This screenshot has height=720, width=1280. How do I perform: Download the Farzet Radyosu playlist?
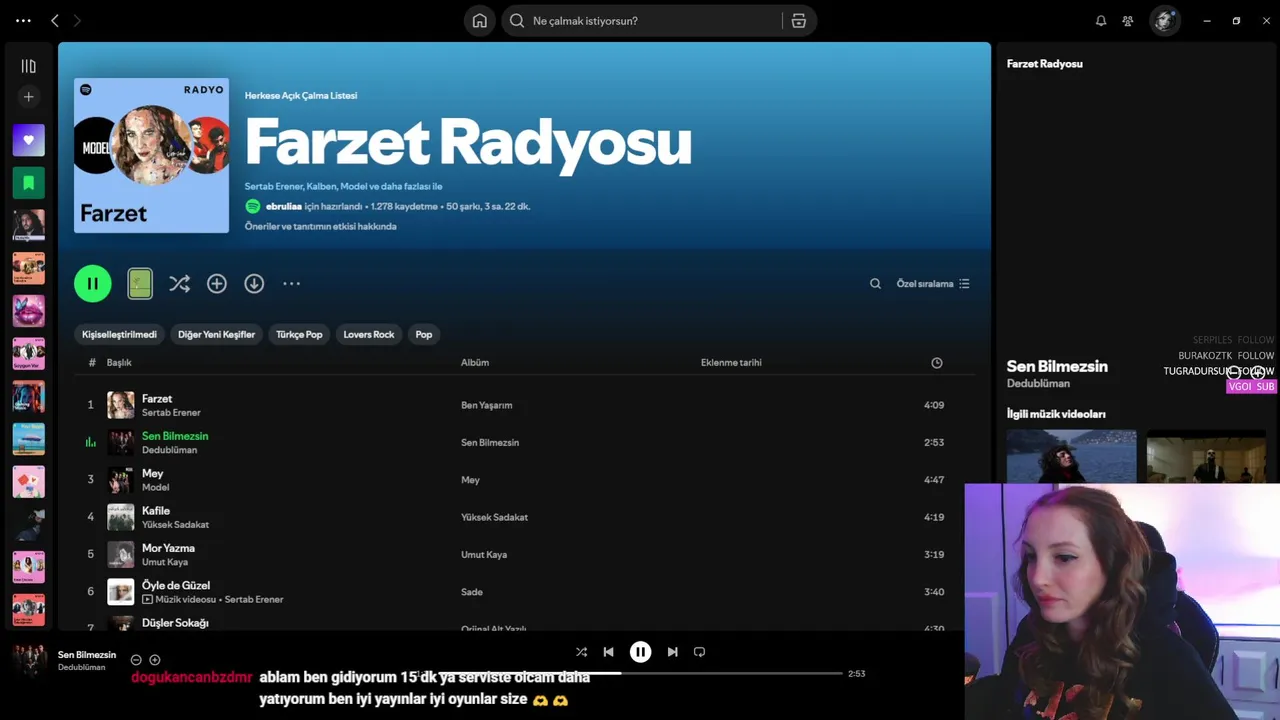point(254,284)
